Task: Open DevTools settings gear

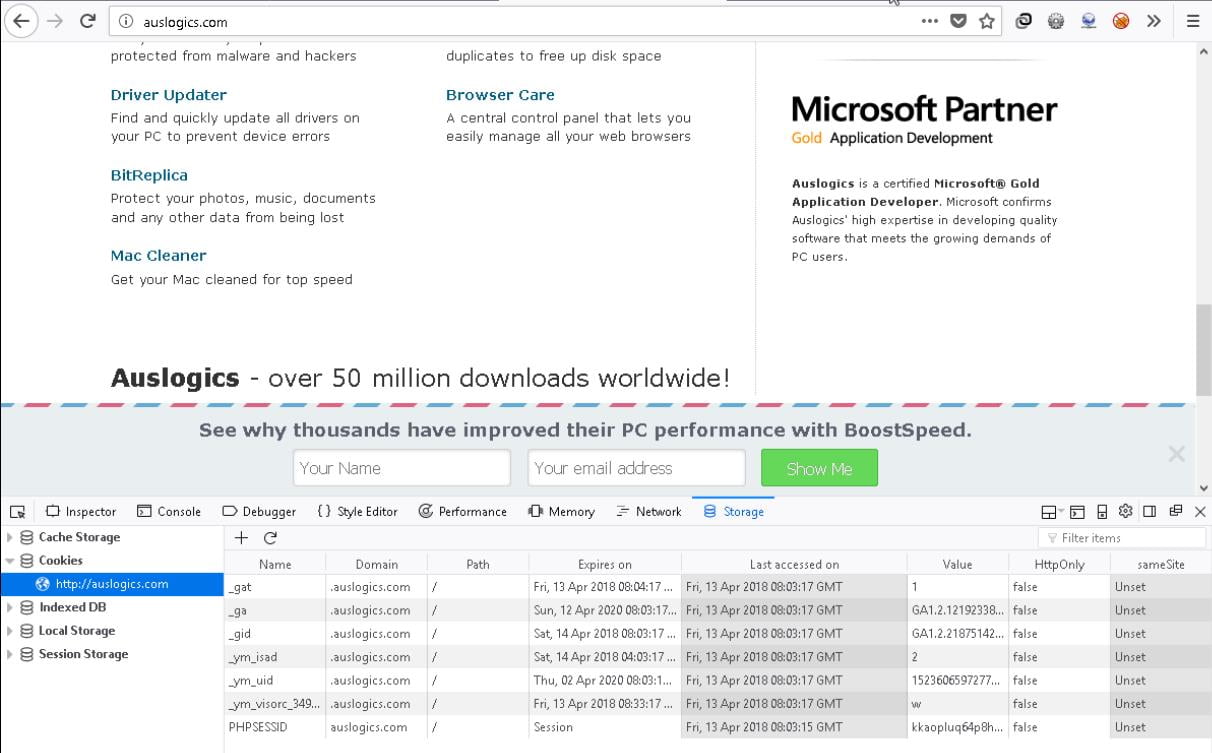Action: [1125, 512]
